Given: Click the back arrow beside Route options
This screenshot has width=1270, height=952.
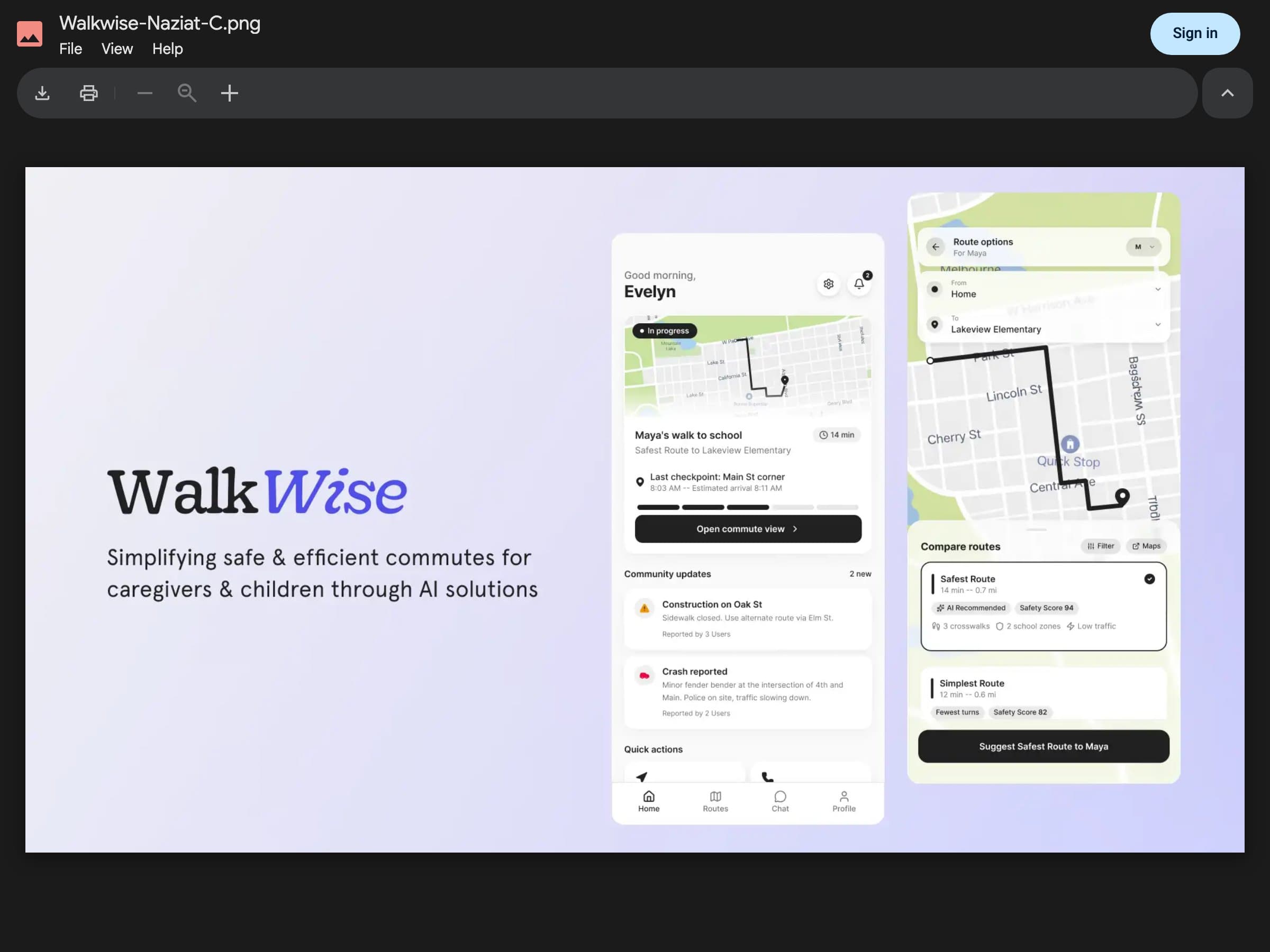Looking at the screenshot, I should [935, 247].
